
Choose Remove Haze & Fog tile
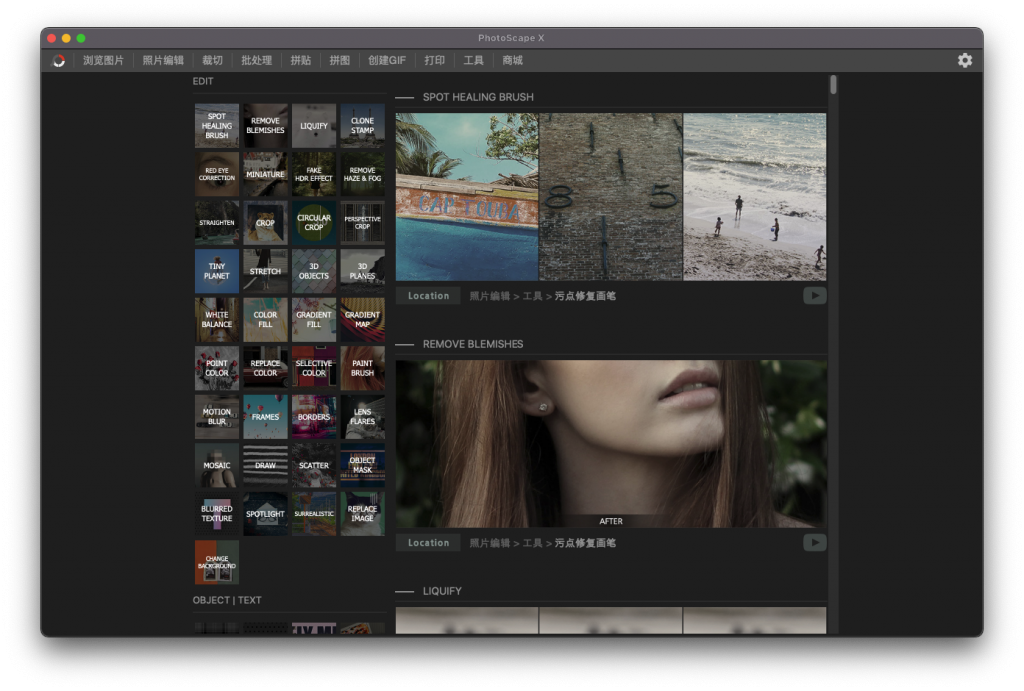coord(362,174)
